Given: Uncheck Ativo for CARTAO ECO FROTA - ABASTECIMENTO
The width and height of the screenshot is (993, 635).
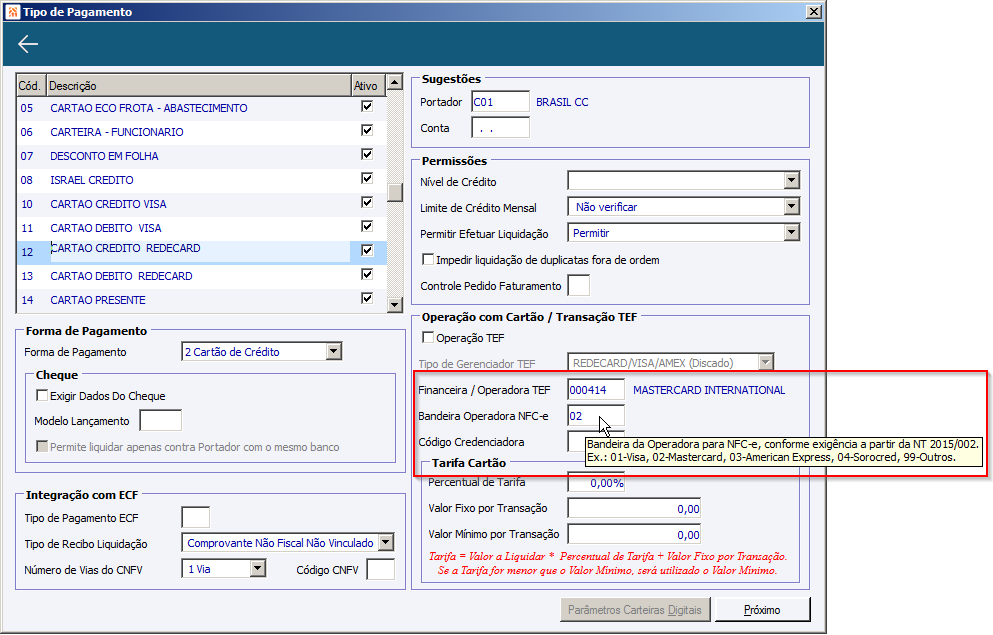Looking at the screenshot, I should (x=367, y=106).
